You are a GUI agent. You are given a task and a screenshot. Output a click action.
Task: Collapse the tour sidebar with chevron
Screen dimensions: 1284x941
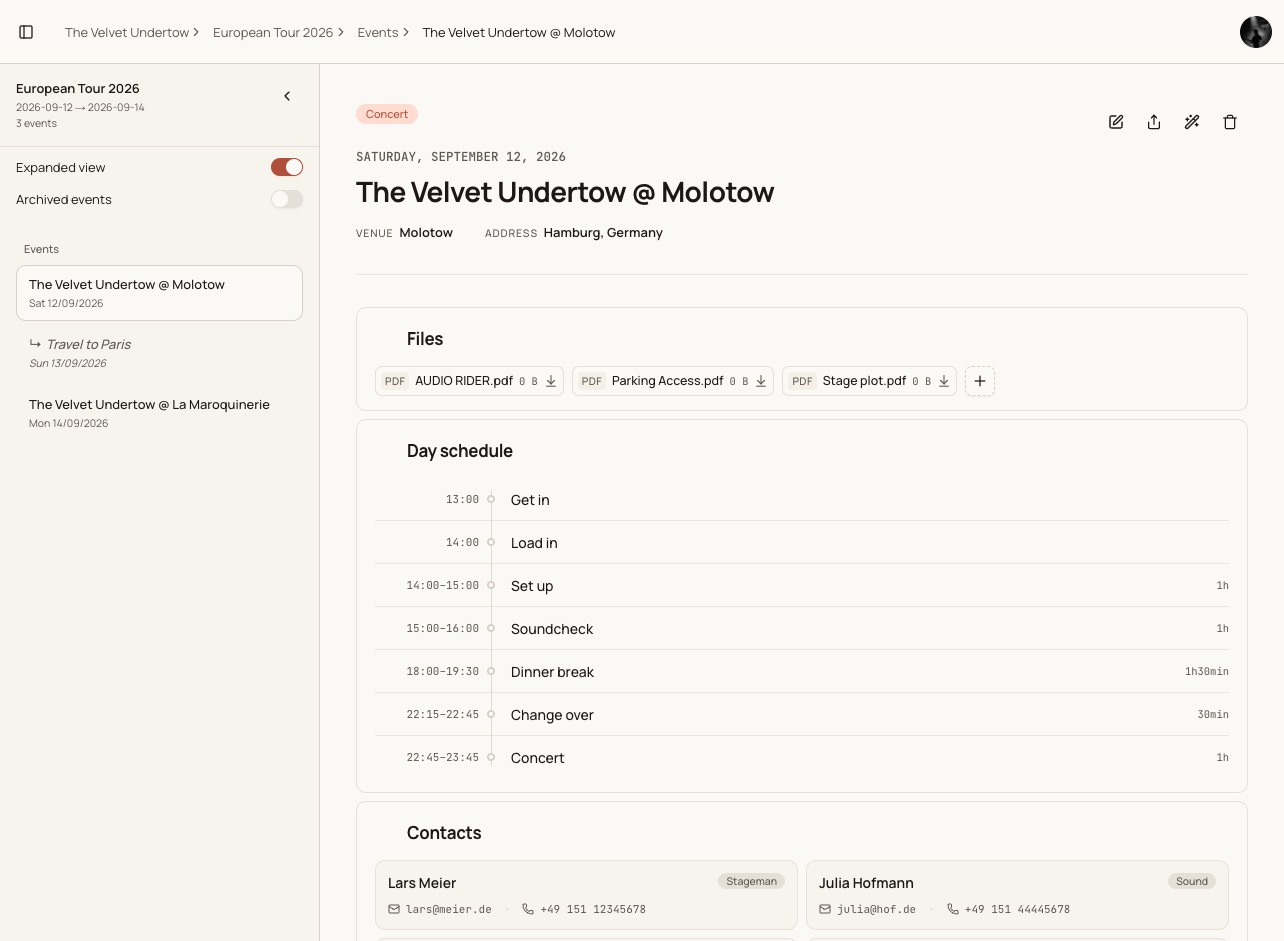(287, 96)
